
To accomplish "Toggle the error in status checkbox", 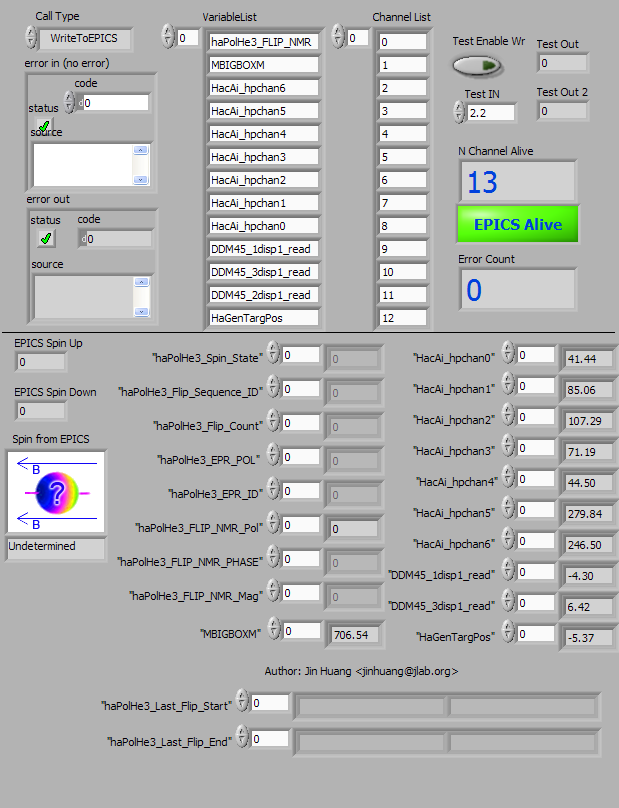I will point(44,125).
